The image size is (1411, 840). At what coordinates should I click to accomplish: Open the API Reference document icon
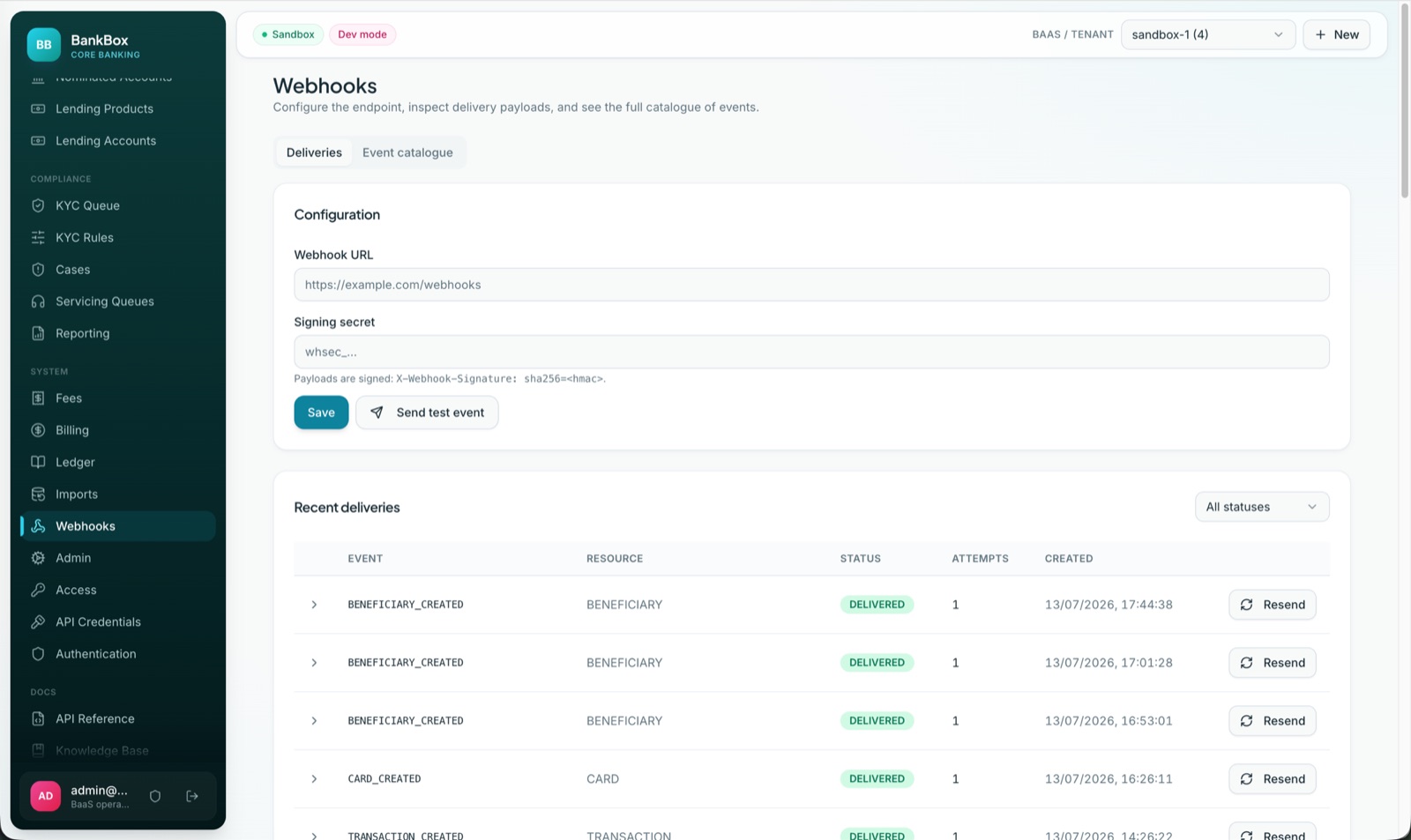coord(38,719)
